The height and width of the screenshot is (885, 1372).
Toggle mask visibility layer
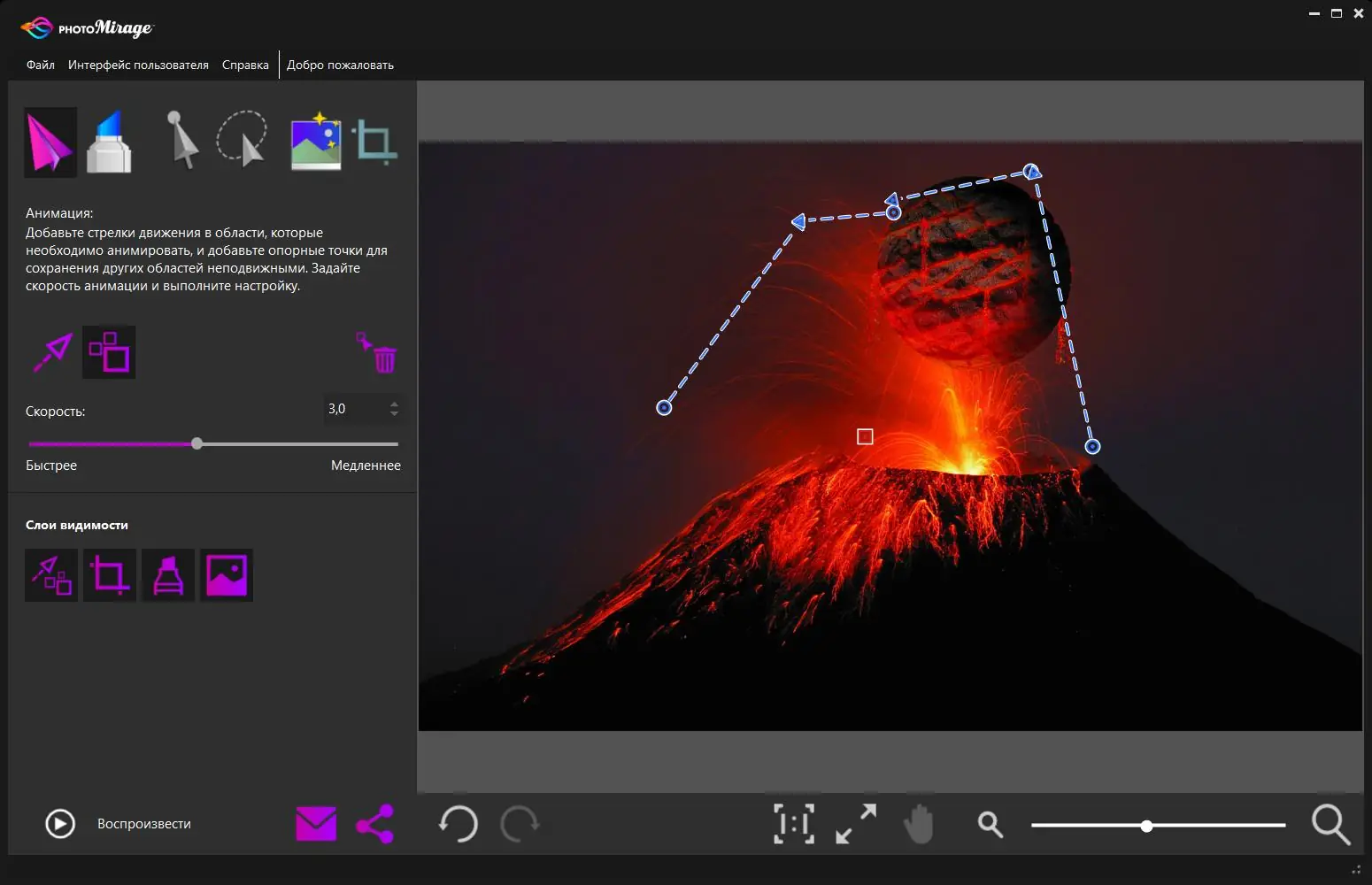(168, 575)
